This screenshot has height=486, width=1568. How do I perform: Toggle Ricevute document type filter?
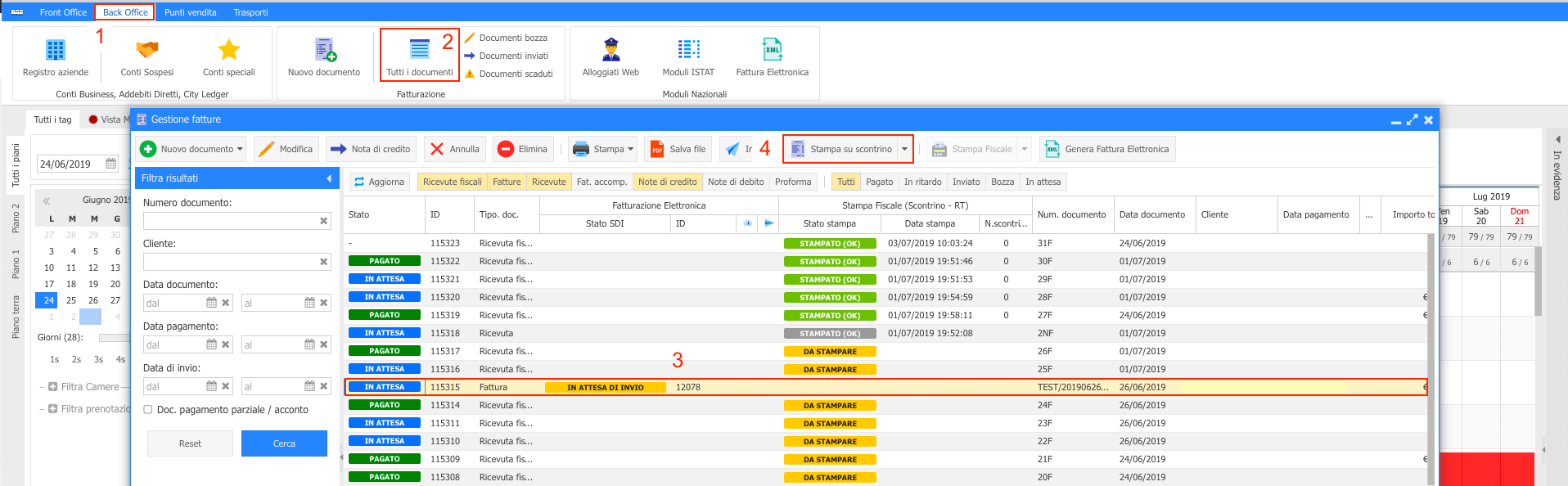548,182
